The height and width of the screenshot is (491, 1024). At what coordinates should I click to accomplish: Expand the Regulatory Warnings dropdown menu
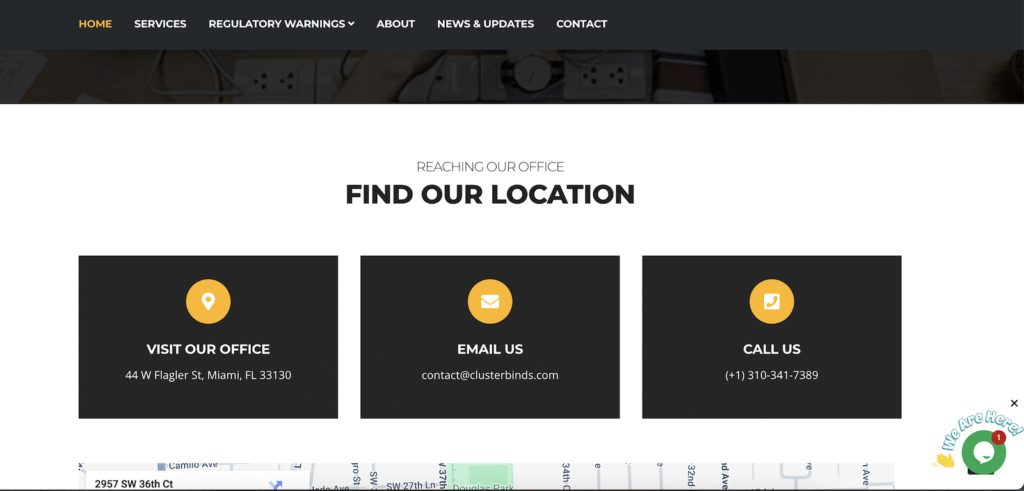[281, 24]
